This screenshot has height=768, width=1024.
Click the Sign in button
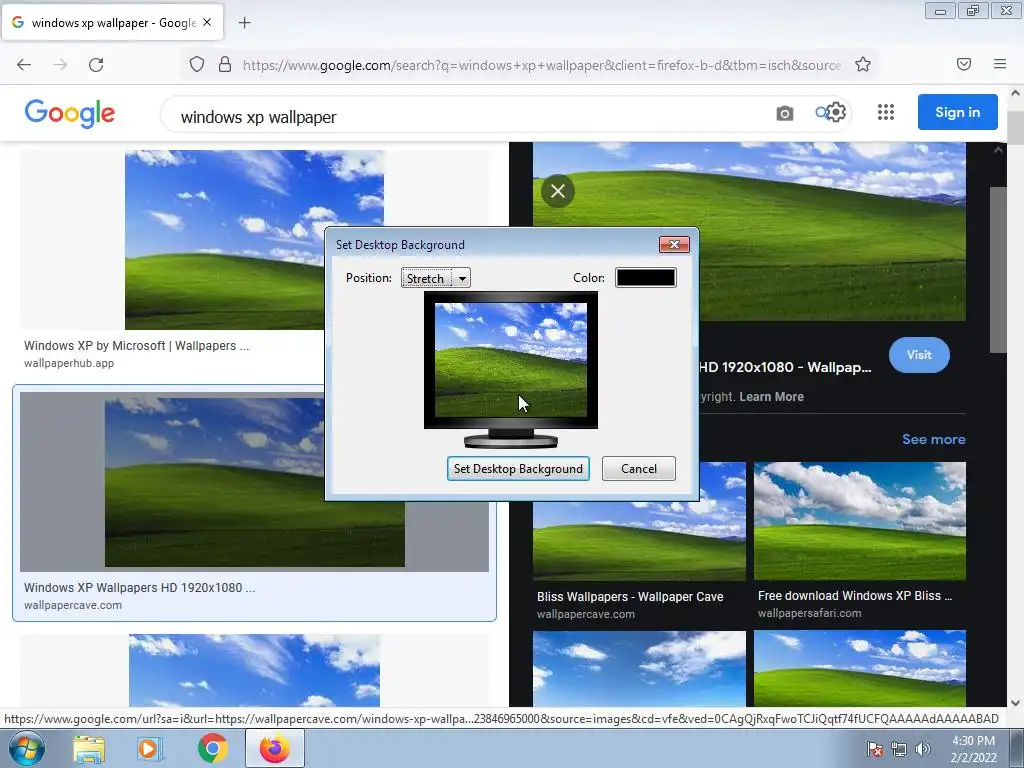957,112
